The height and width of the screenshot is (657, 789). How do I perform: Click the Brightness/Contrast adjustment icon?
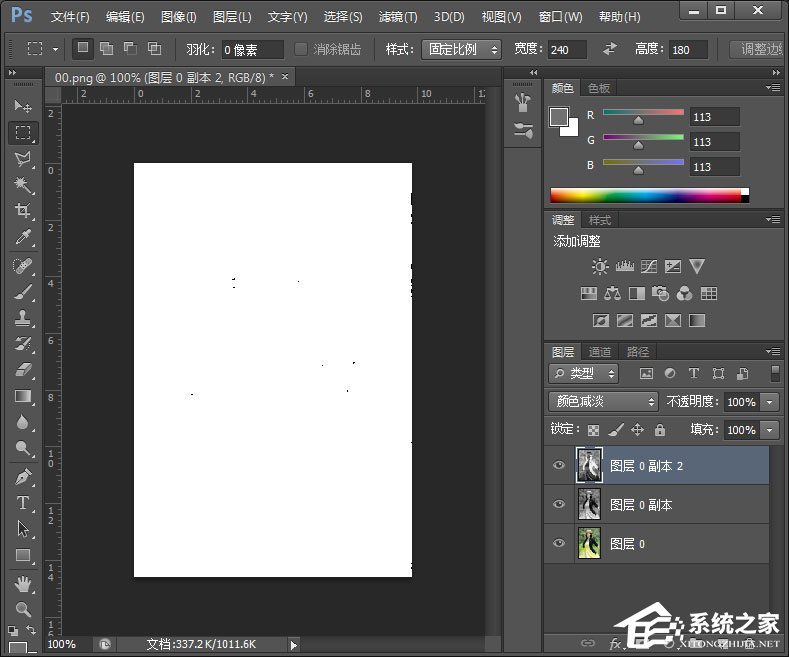tap(600, 267)
